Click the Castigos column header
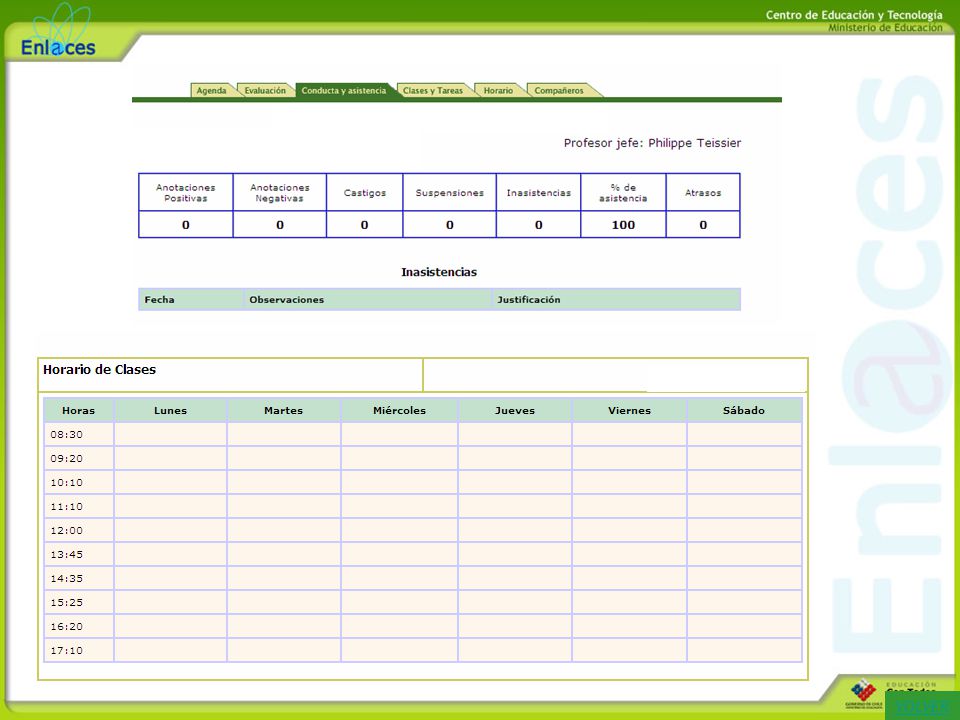This screenshot has height=720, width=960. tap(365, 192)
